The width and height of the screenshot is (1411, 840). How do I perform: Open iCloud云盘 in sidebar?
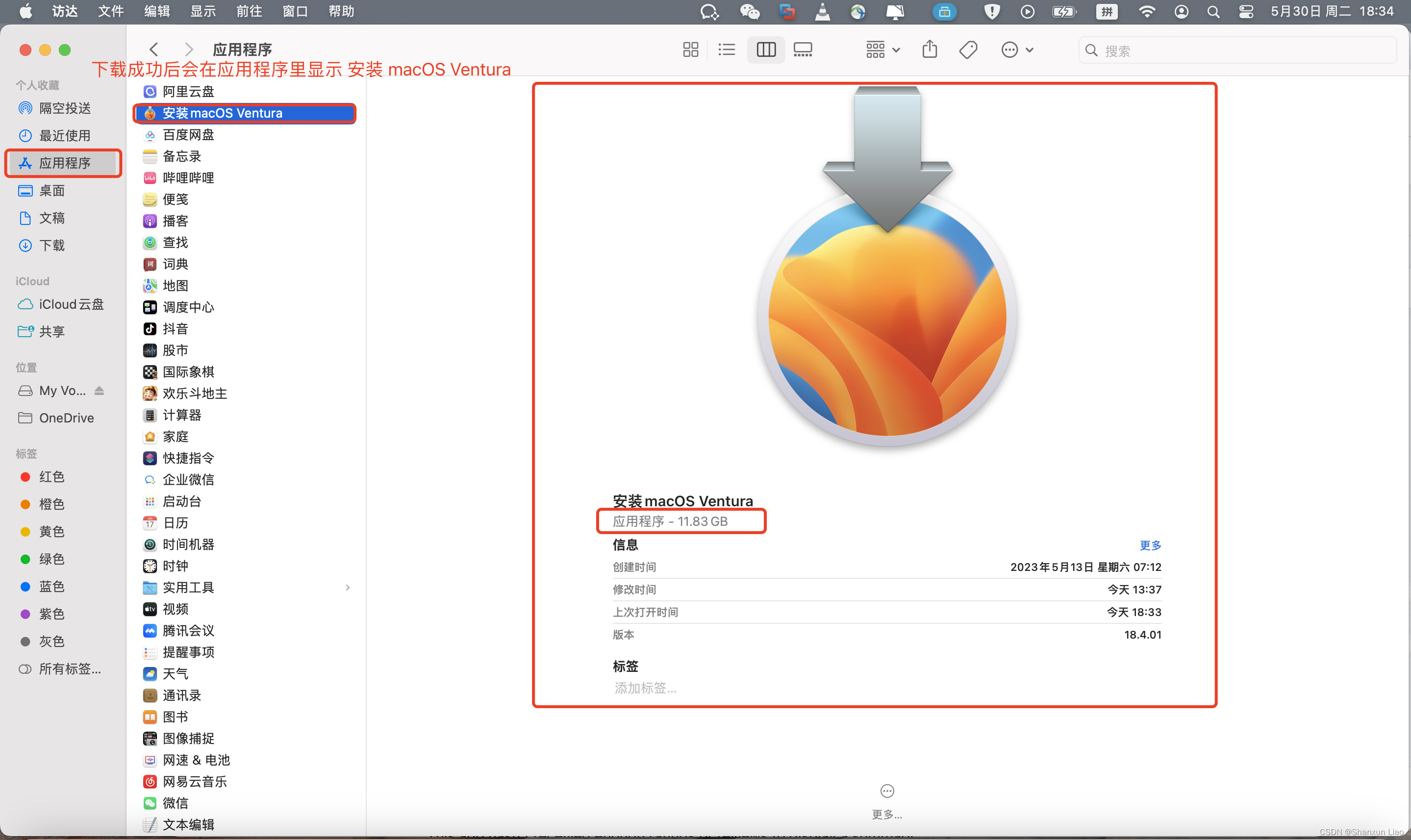coord(62,304)
